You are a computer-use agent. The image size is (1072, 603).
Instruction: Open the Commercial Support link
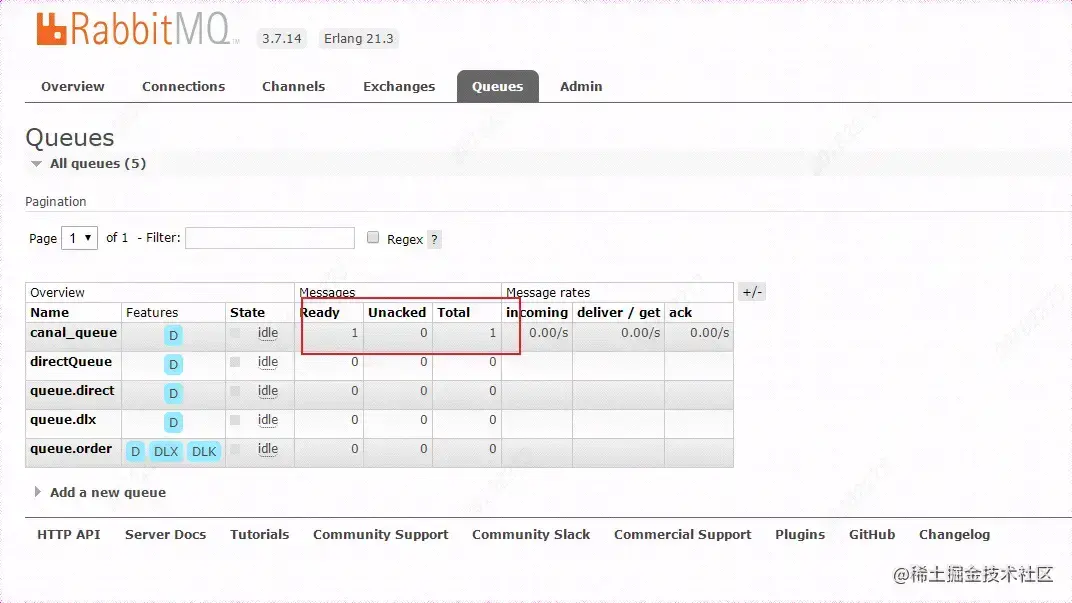click(x=682, y=535)
